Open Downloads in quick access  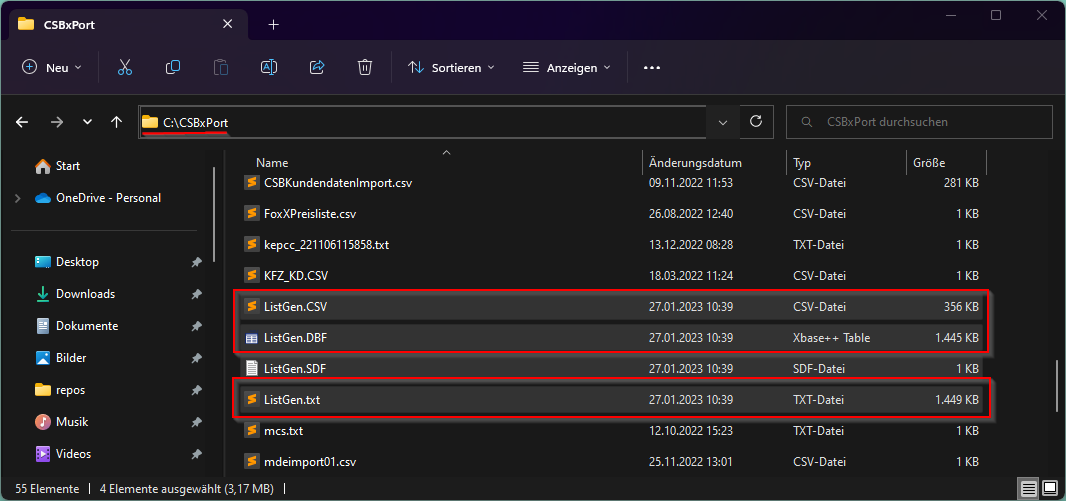click(75, 294)
